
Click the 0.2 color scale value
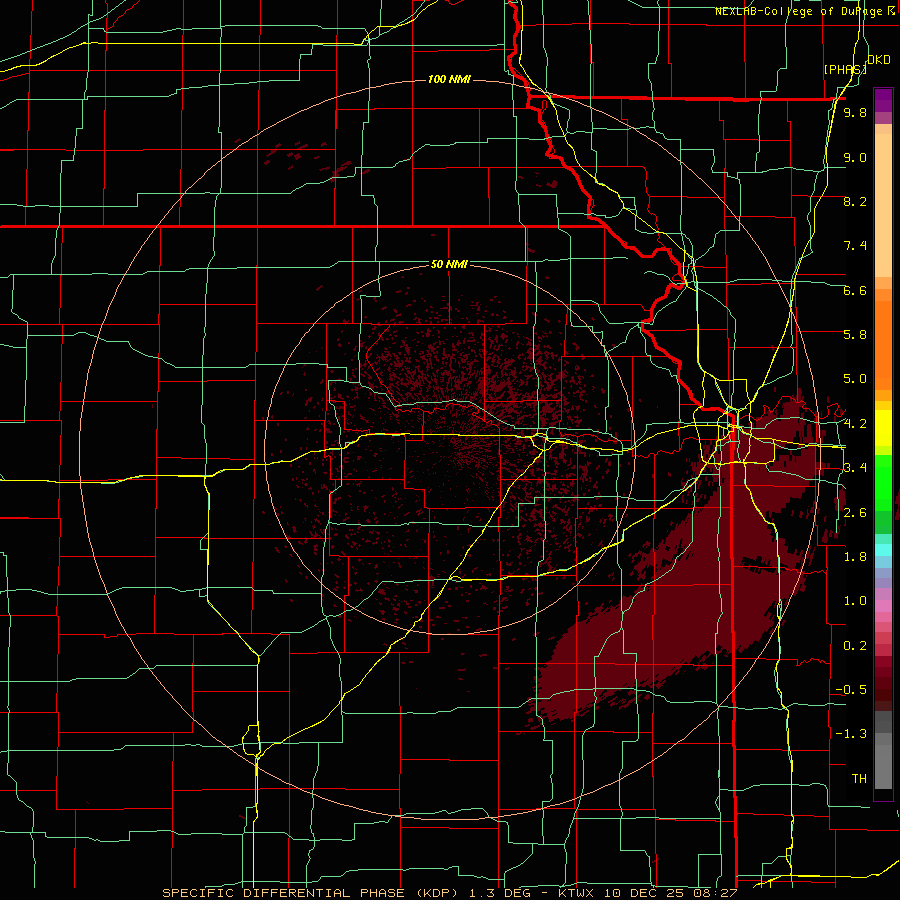pyautogui.click(x=855, y=646)
